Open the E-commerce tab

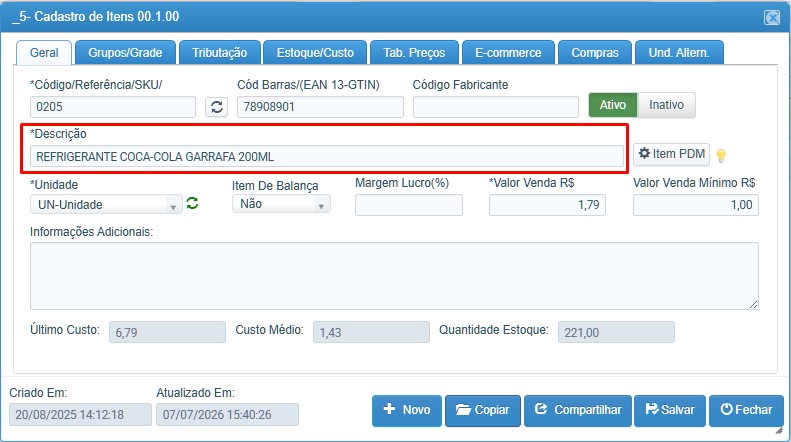[x=508, y=53]
